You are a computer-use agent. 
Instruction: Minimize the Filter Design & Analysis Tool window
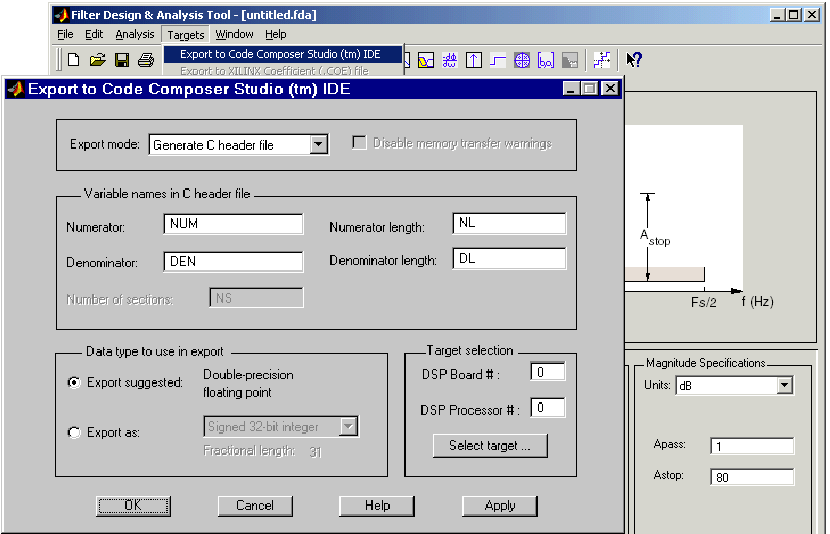[777, 15]
